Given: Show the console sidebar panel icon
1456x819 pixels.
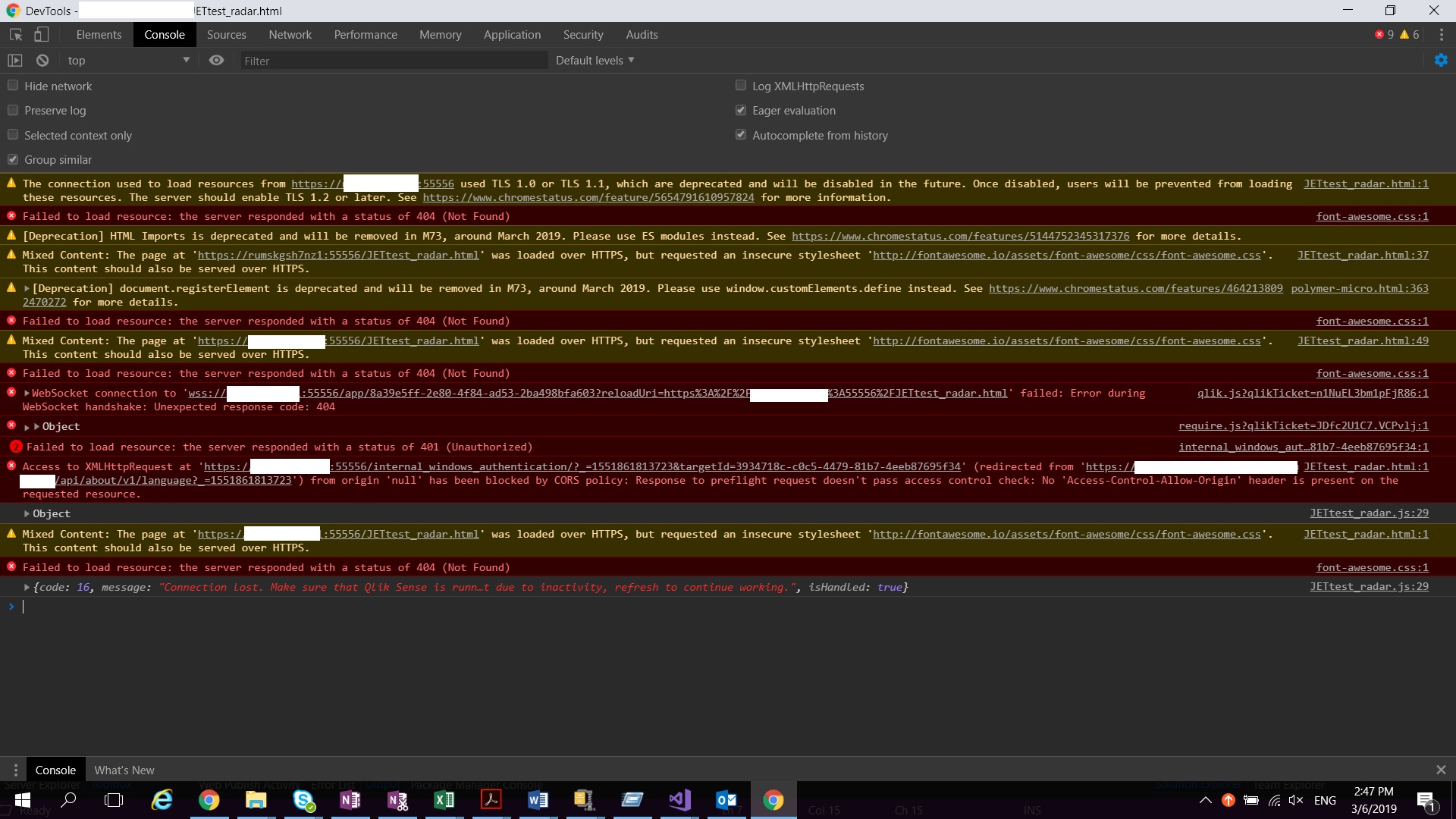Looking at the screenshot, I should point(15,61).
